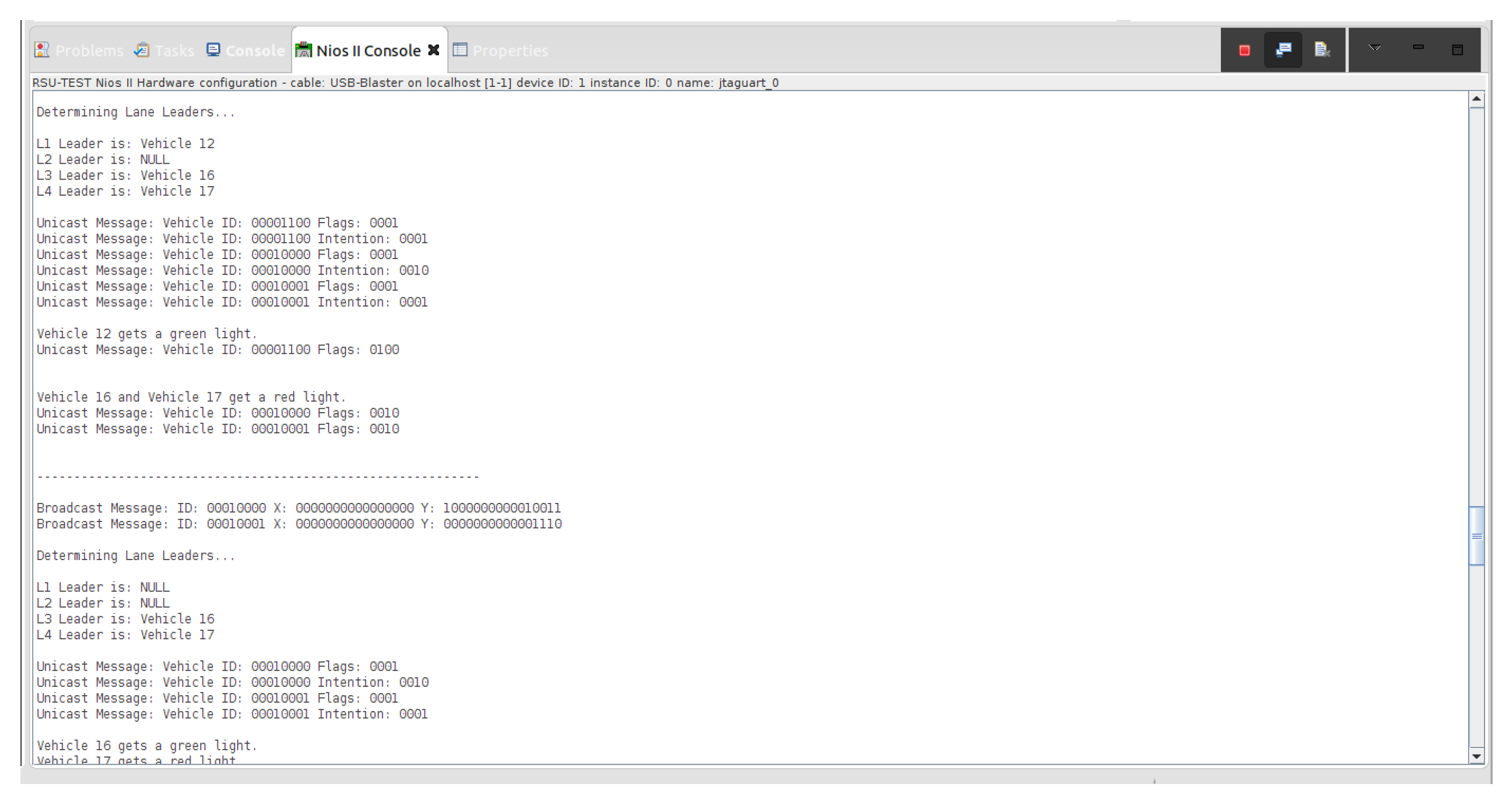Click the Clear Console document icon
This screenshot has height=803, width=1512.
1322,50
